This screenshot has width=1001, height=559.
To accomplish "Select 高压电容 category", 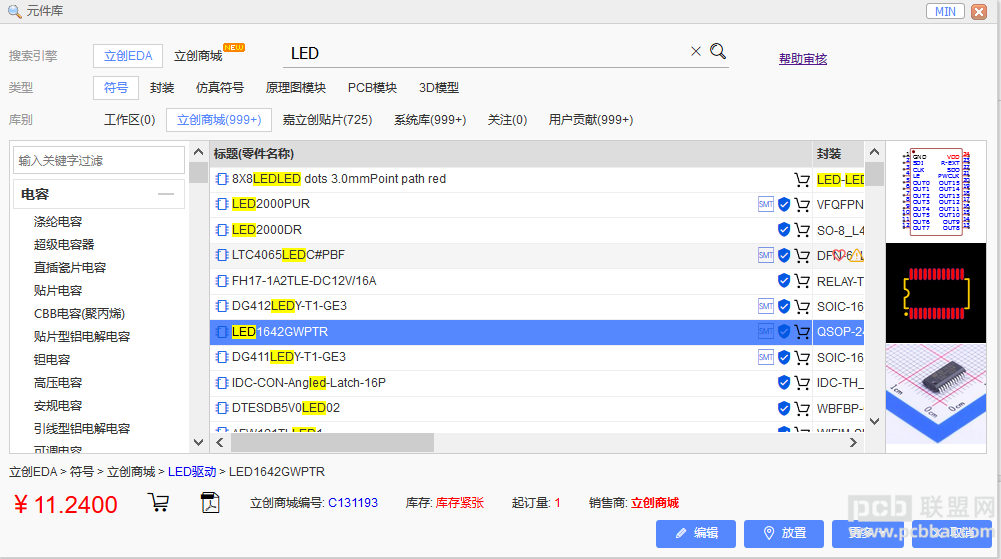I will (58, 383).
